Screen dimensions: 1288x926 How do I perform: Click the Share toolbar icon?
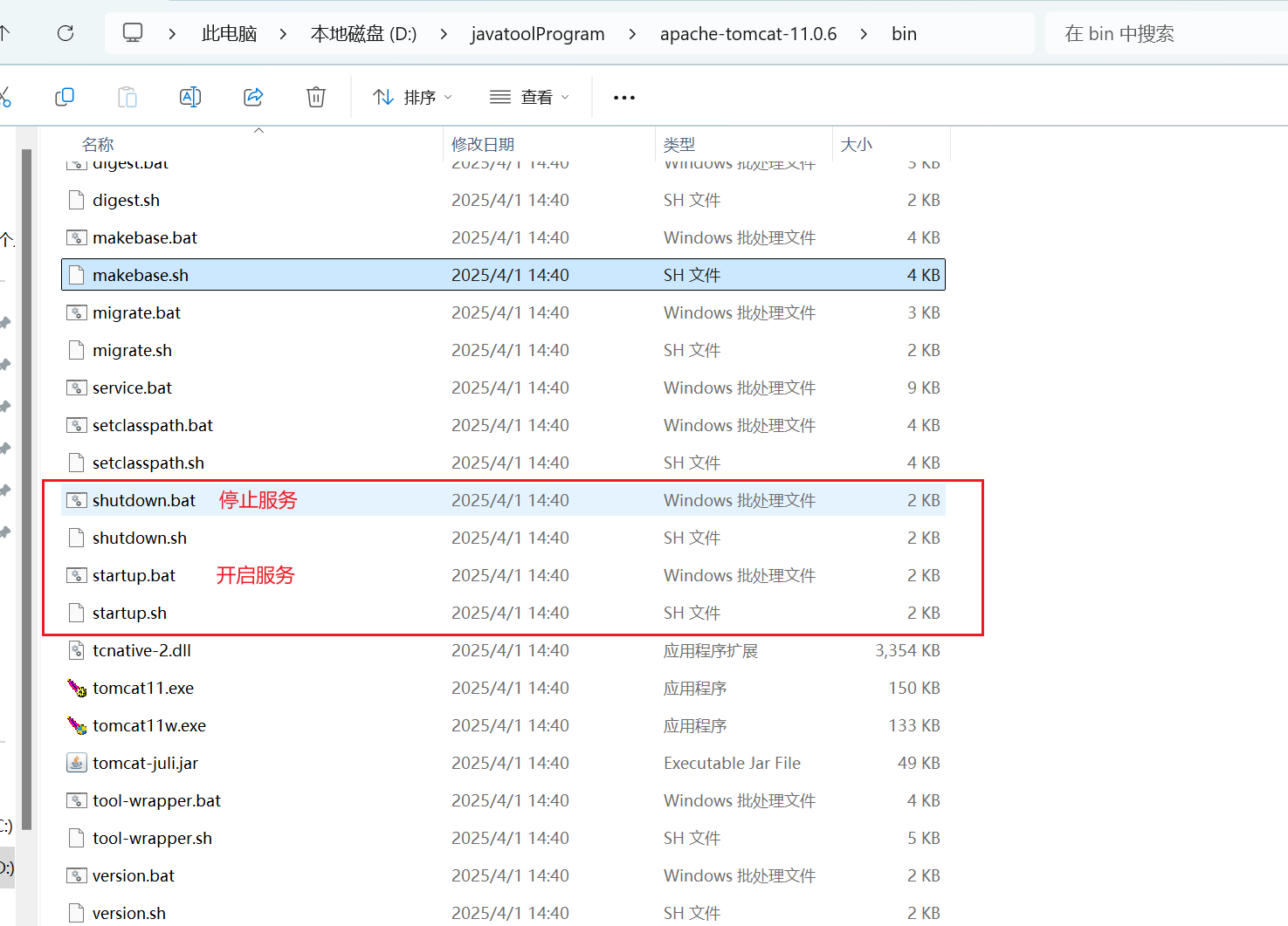tap(253, 97)
